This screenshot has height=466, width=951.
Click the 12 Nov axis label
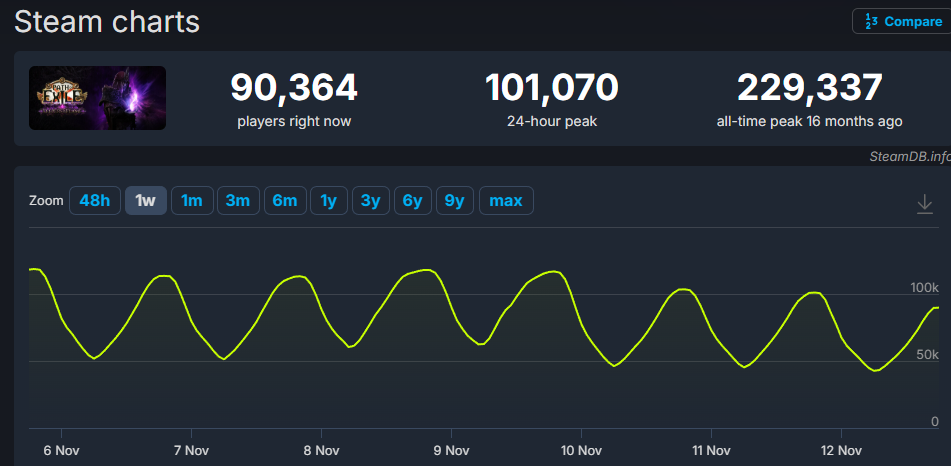pos(841,451)
